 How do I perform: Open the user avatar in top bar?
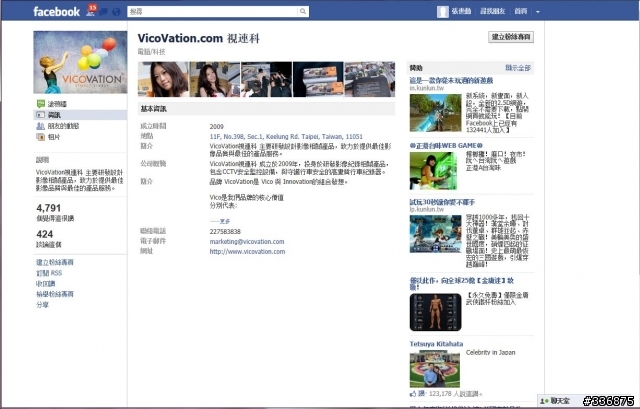(442, 11)
